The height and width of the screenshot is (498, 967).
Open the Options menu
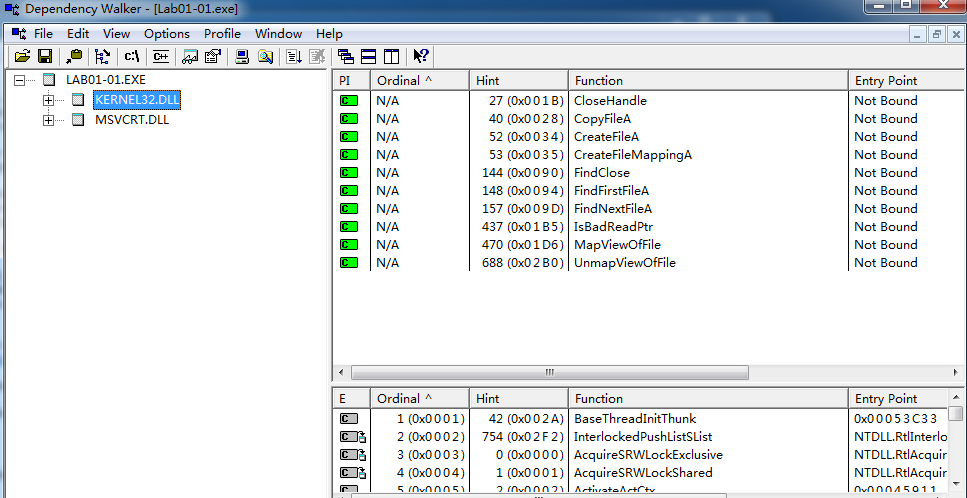tap(167, 33)
